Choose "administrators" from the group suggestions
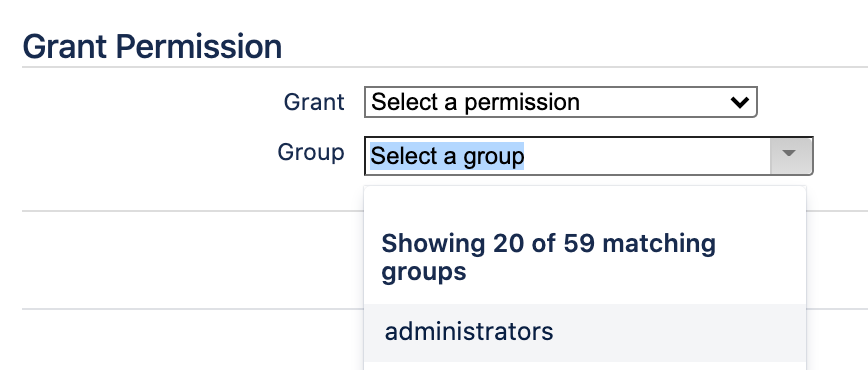This screenshot has width=868, height=370. point(585,332)
